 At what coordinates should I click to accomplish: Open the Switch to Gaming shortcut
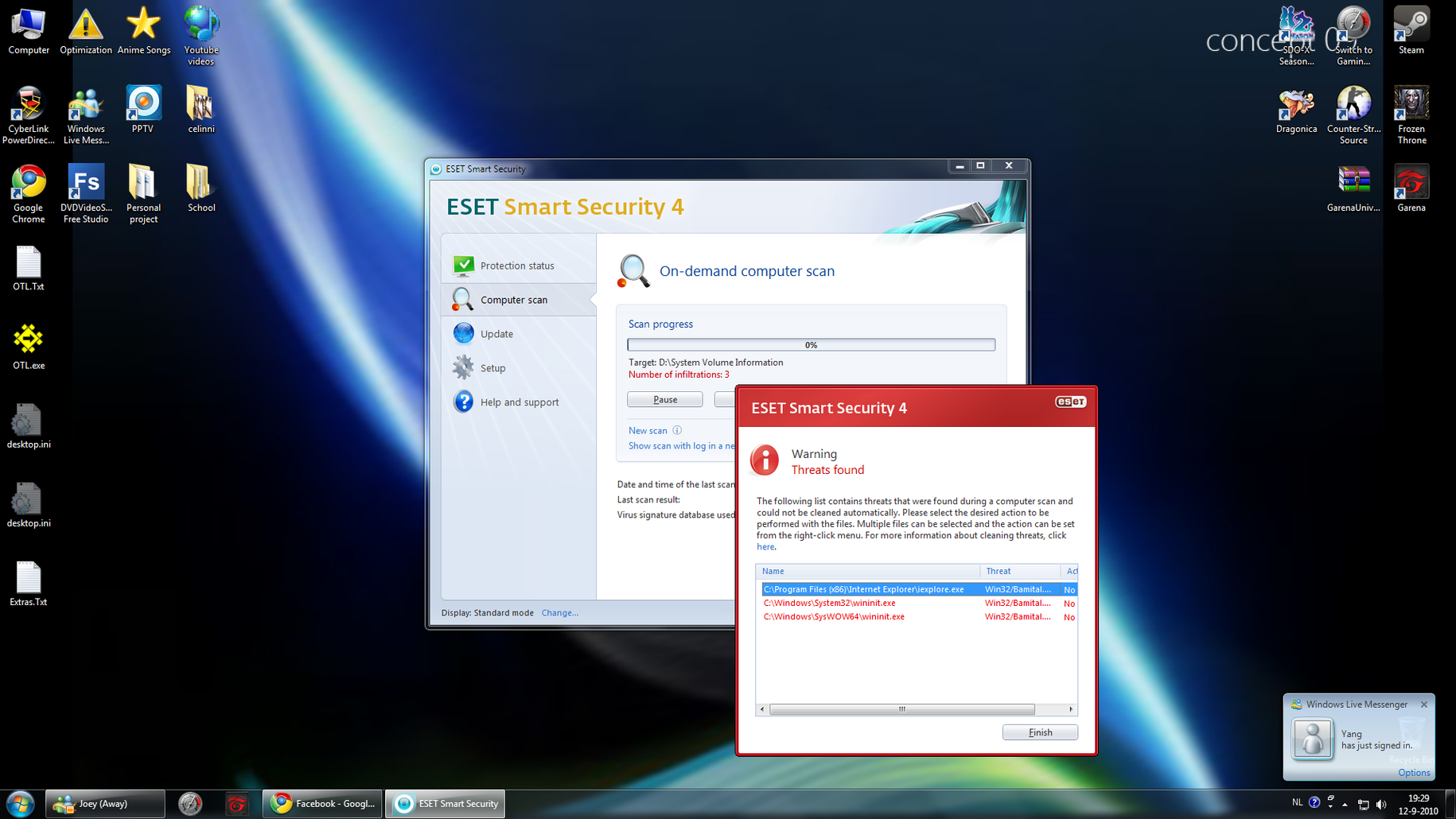click(1353, 36)
